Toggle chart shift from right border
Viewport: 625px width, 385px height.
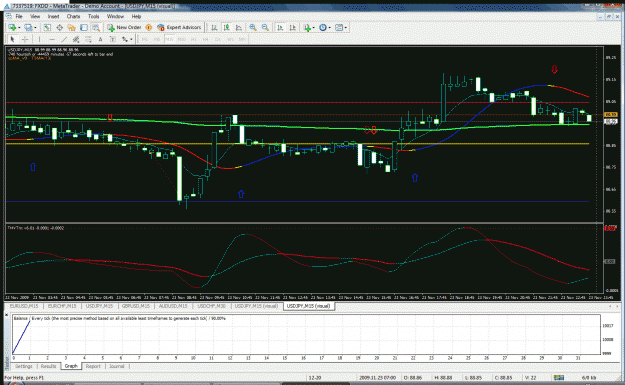click(x=293, y=27)
